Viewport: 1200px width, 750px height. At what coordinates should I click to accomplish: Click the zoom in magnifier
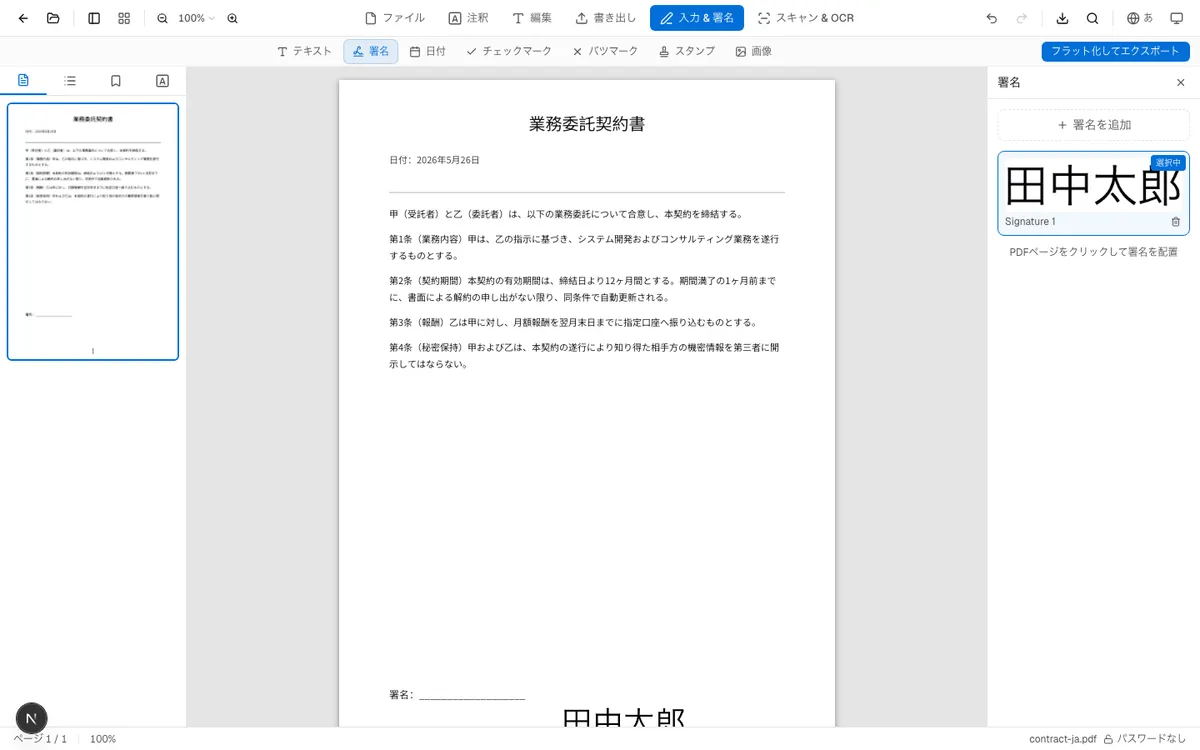click(x=233, y=18)
